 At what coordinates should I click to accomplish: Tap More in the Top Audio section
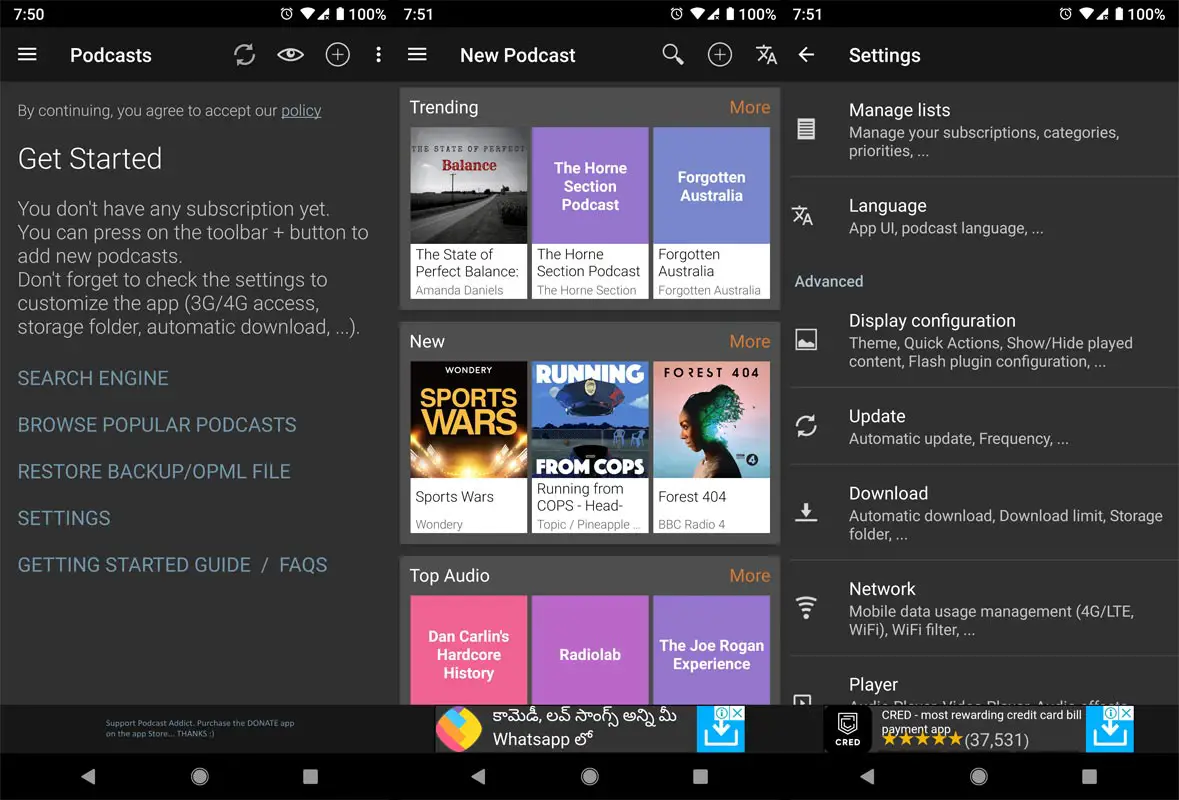point(750,575)
